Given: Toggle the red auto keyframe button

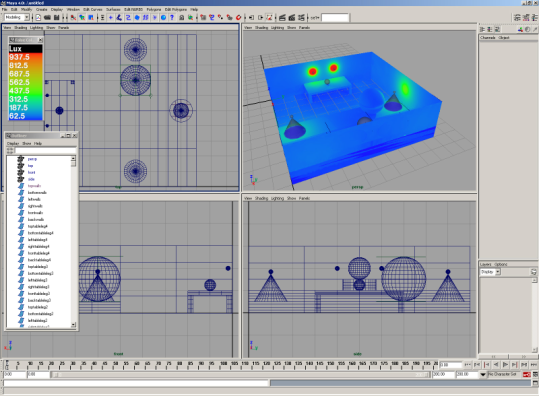Looking at the screenshot, I should pos(527,374).
